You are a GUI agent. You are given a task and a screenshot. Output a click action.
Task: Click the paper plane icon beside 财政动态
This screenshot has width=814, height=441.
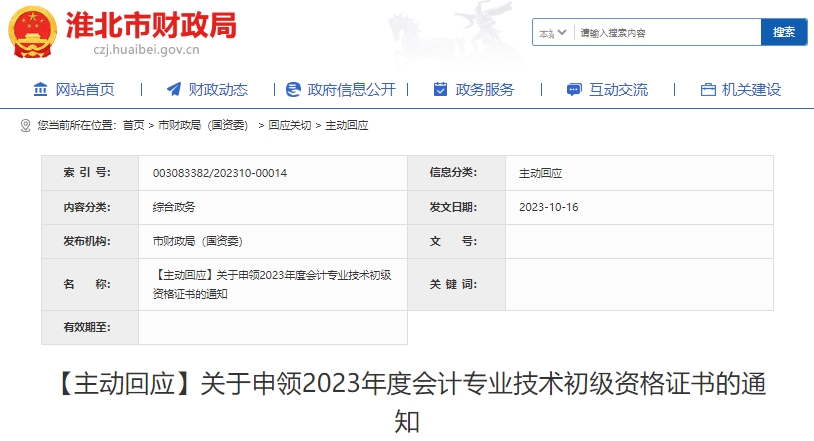coord(174,90)
